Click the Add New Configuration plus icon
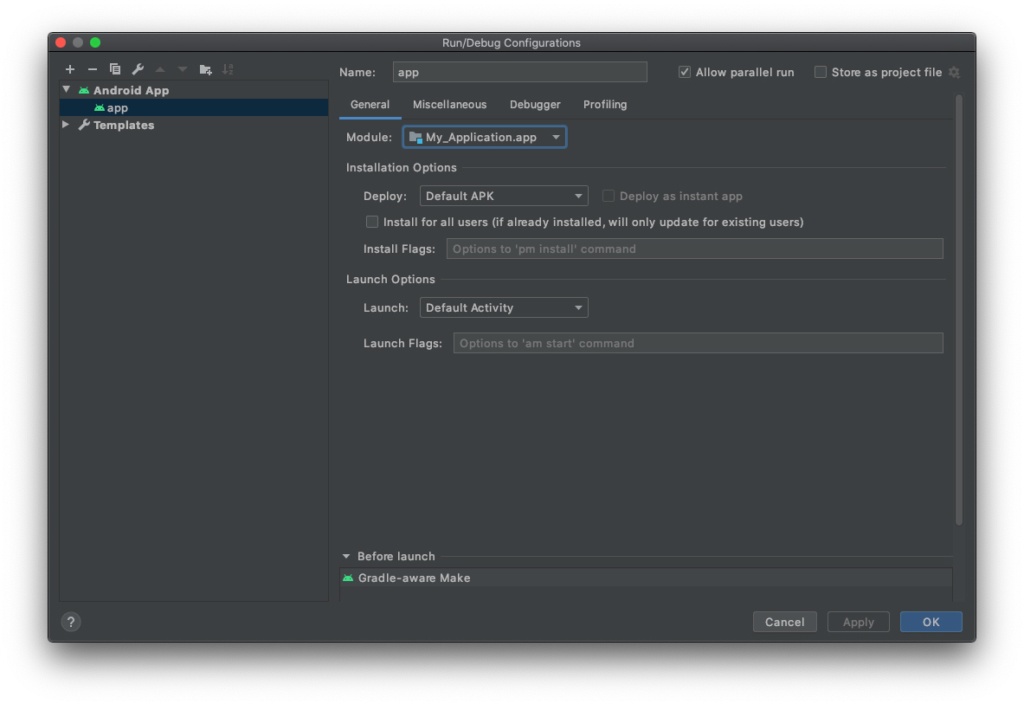This screenshot has width=1024, height=704. click(x=70, y=69)
